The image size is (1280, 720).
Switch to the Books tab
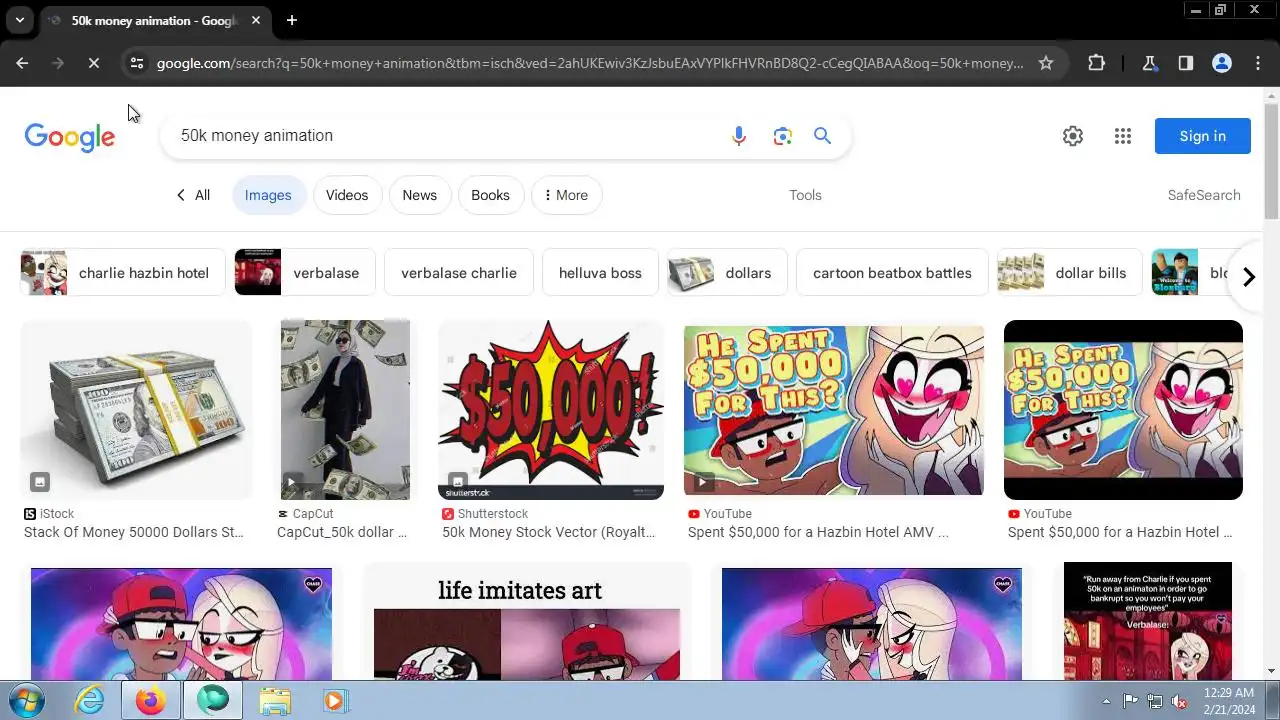(x=490, y=195)
